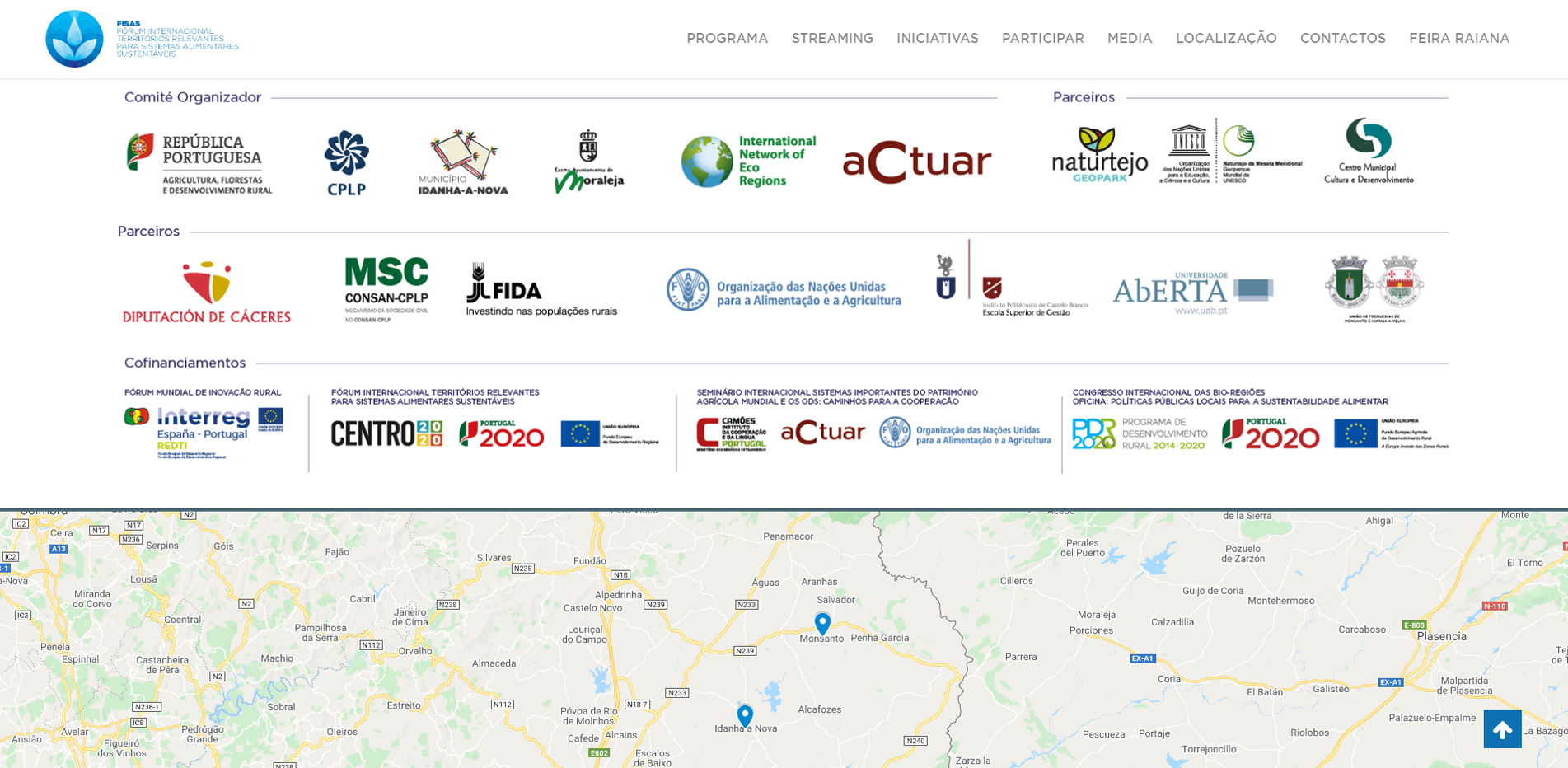1568x768 pixels.
Task: Click the Seminário Internacional Sistemas Importantes caption
Action: (837, 397)
